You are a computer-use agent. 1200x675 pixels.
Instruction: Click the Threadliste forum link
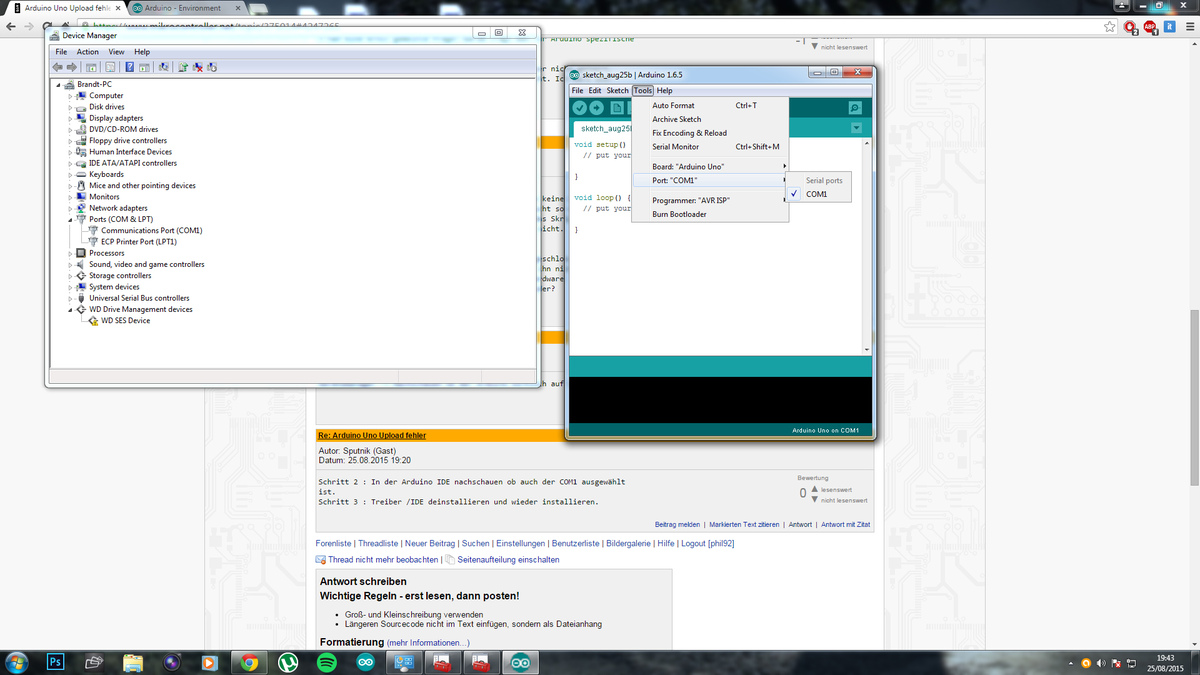coord(378,543)
